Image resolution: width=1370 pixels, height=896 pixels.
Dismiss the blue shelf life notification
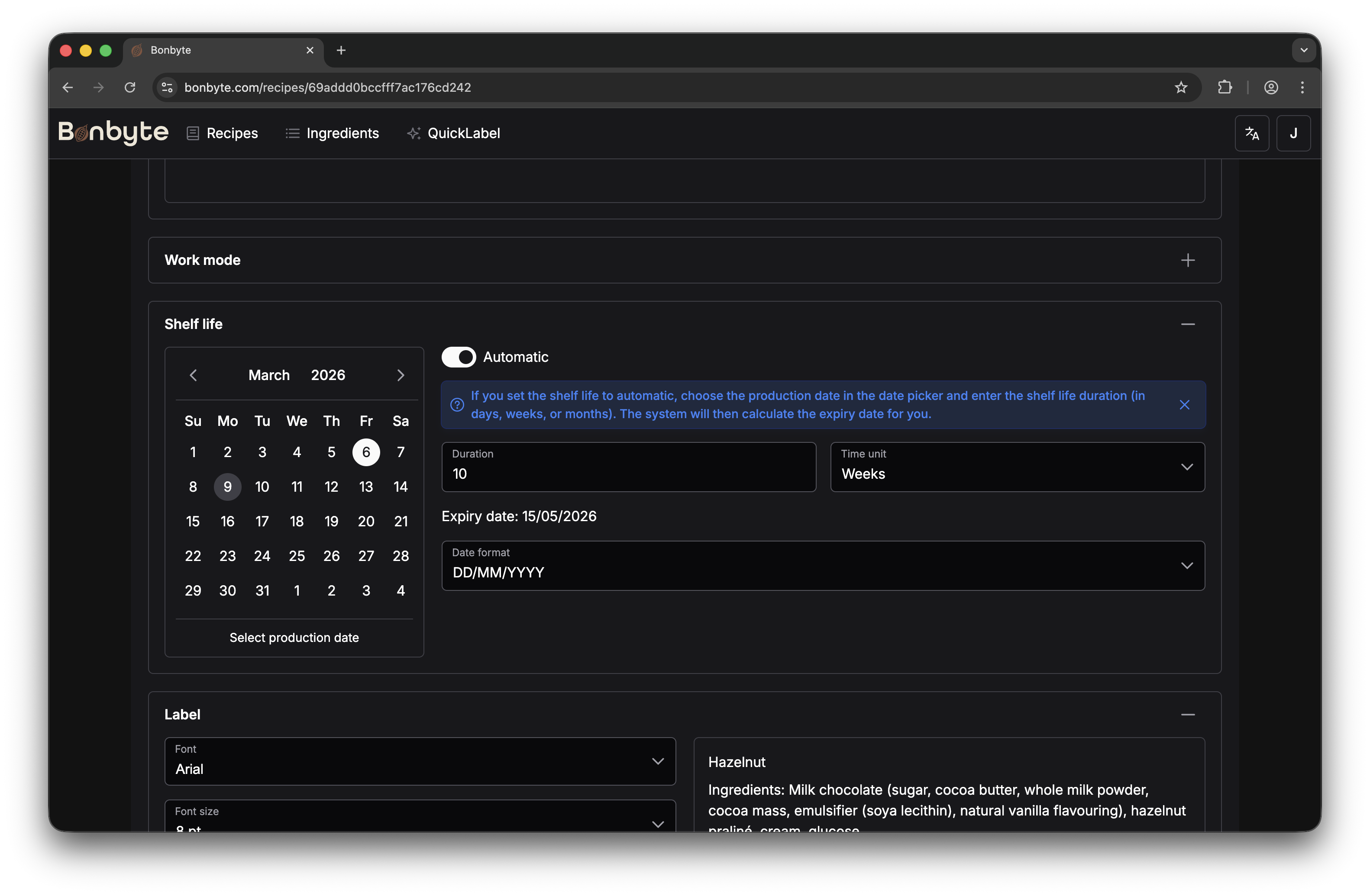pos(1185,405)
